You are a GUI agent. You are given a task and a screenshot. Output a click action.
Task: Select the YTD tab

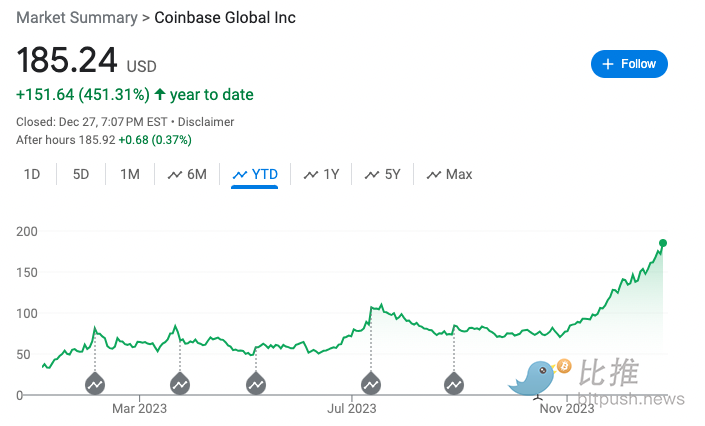tap(254, 174)
